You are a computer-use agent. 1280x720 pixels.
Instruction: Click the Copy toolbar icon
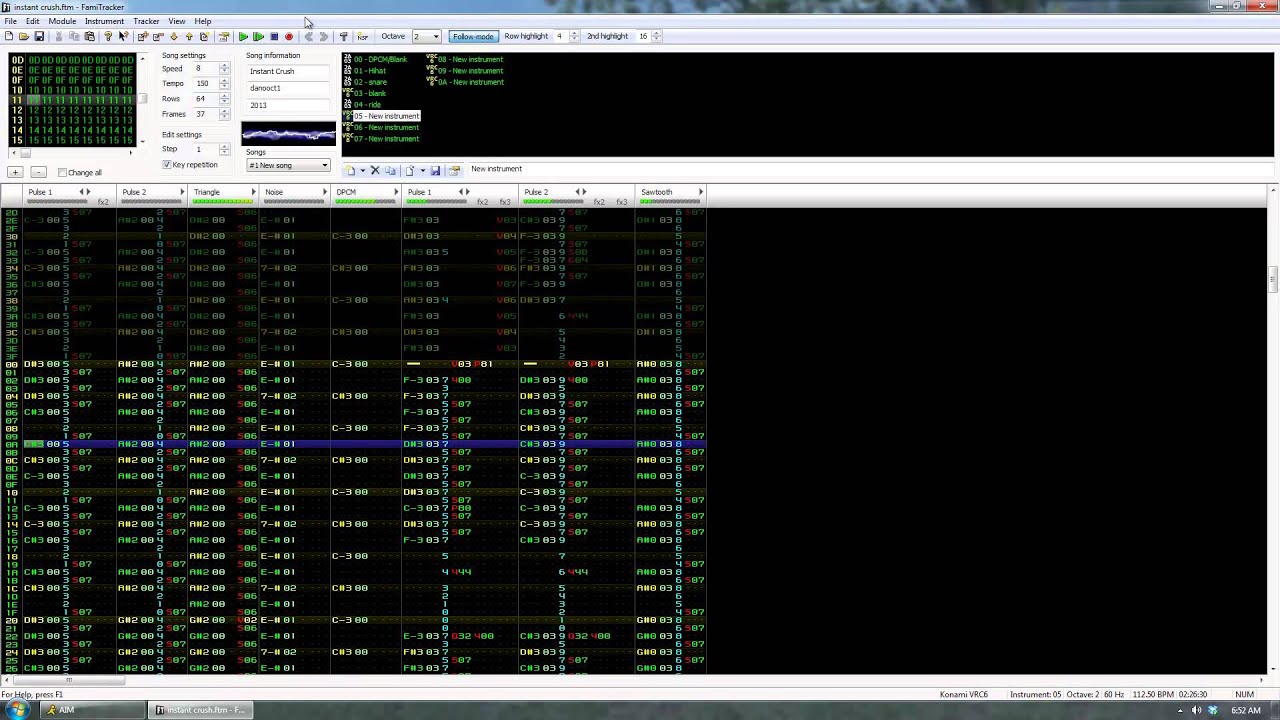73,36
